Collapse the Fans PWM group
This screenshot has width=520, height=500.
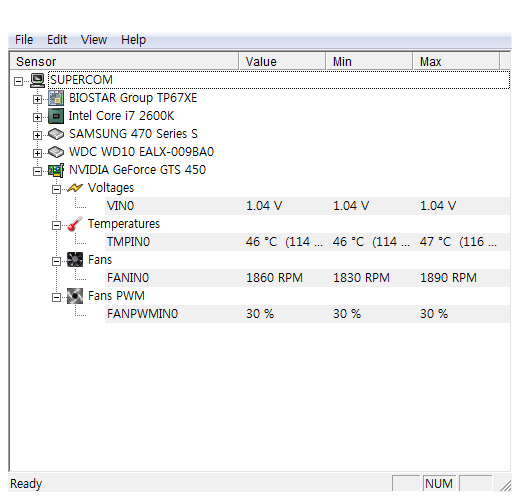(x=56, y=297)
